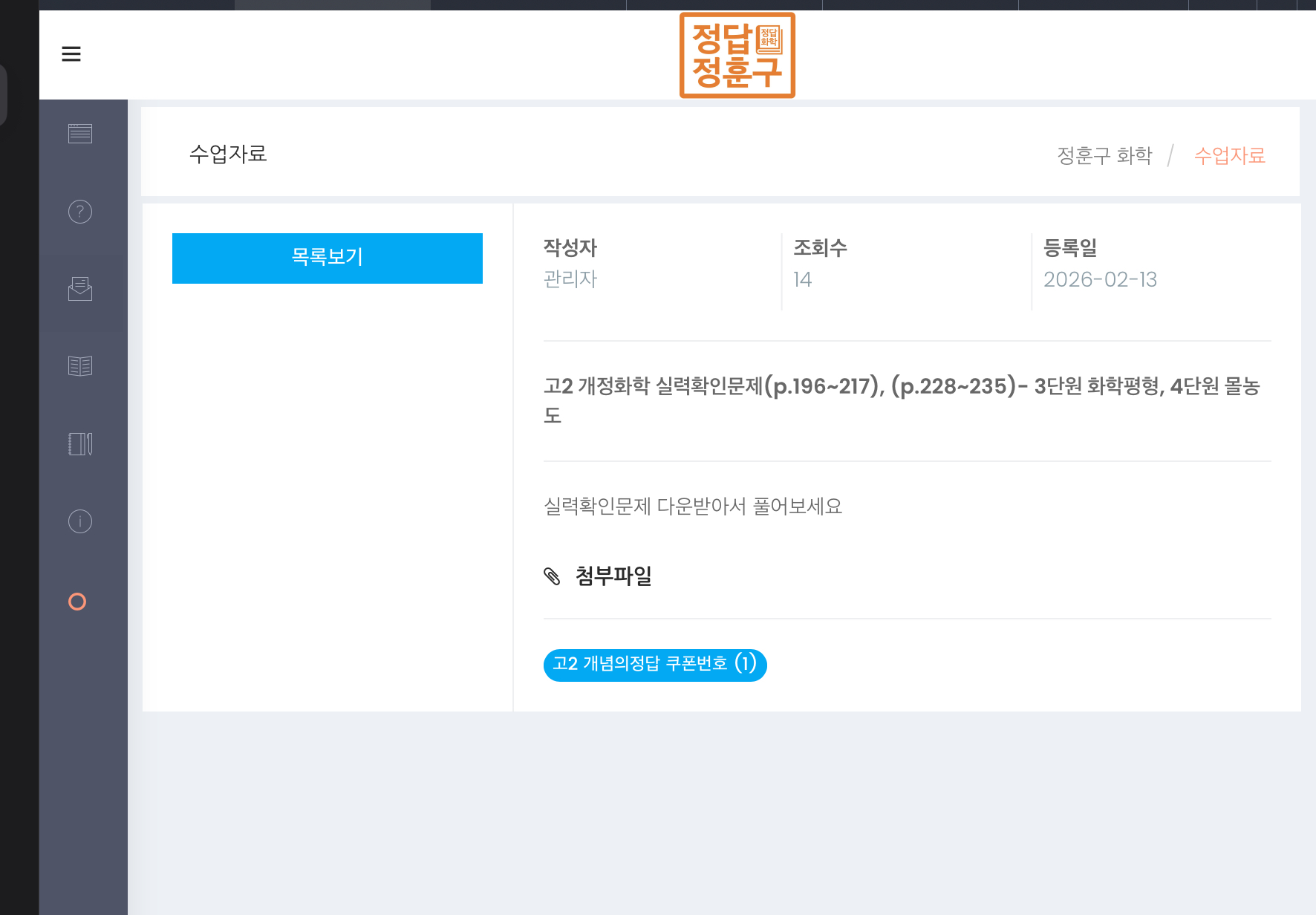Click the info circle sidebar icon
This screenshot has width=1316, height=915.
[80, 521]
